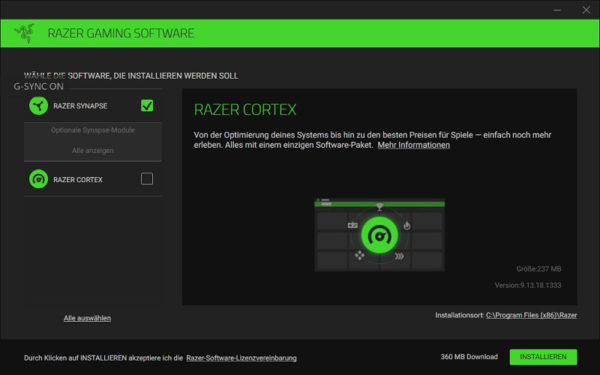600x375 pixels.
Task: Select the Razer Cortex green icon
Action: tap(39, 179)
